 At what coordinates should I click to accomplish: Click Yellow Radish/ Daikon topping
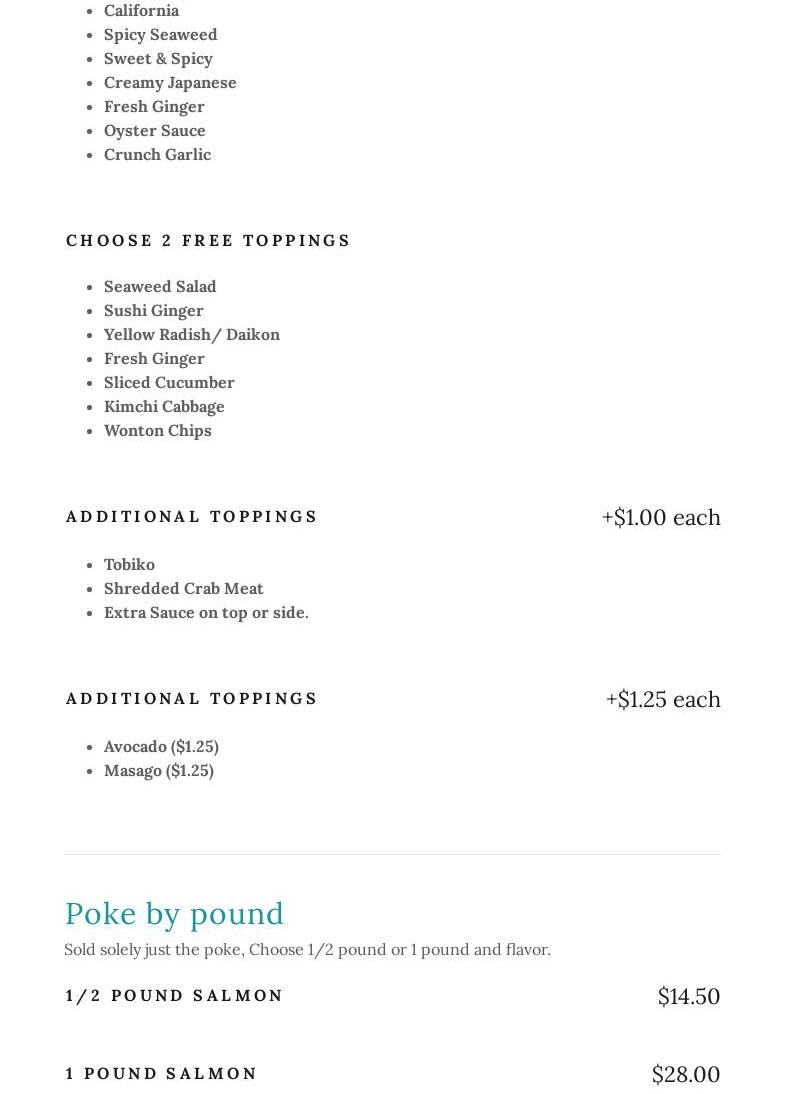tap(191, 334)
